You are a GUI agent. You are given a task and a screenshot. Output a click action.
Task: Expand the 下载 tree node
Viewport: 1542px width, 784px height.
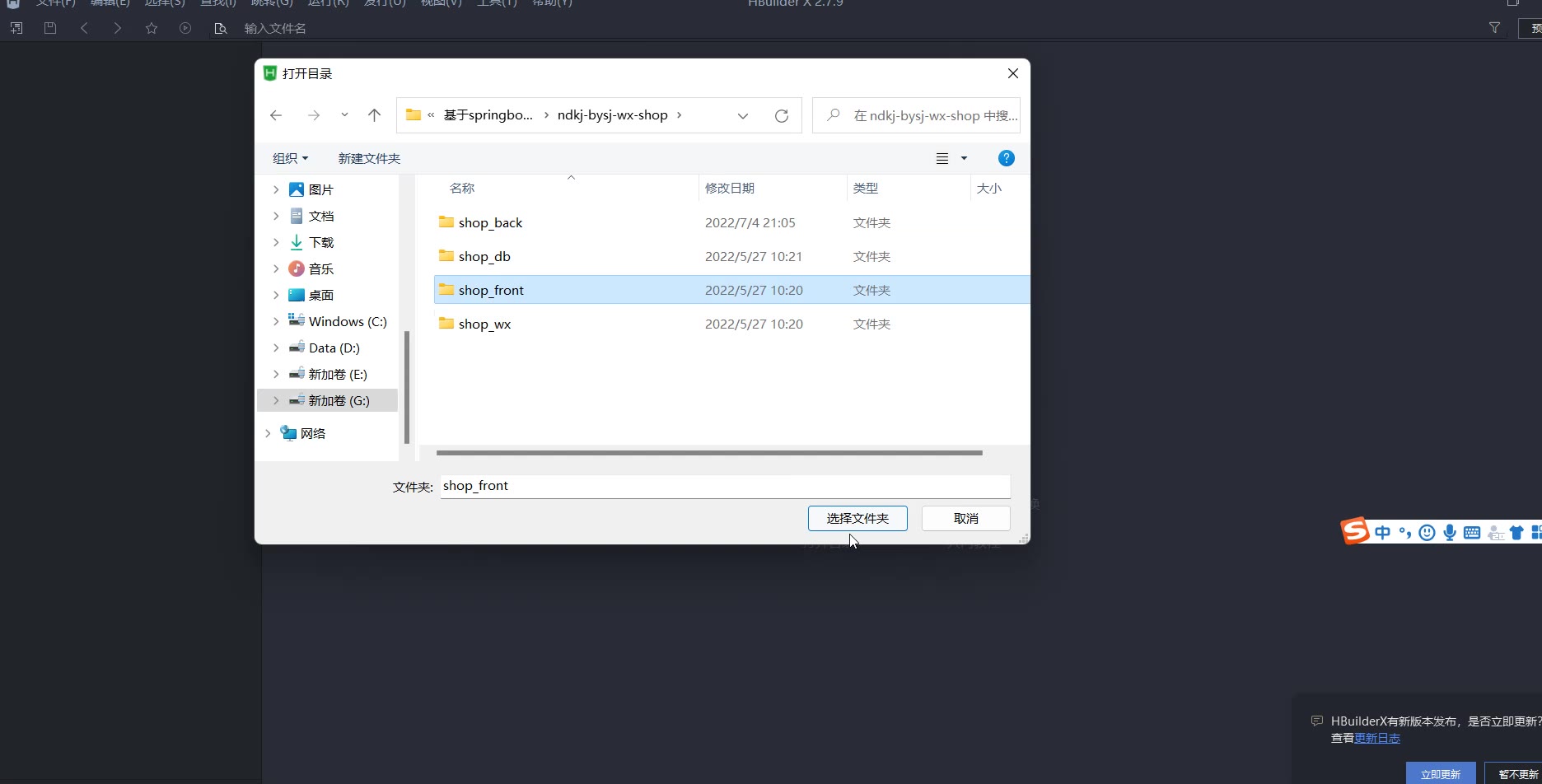276,242
